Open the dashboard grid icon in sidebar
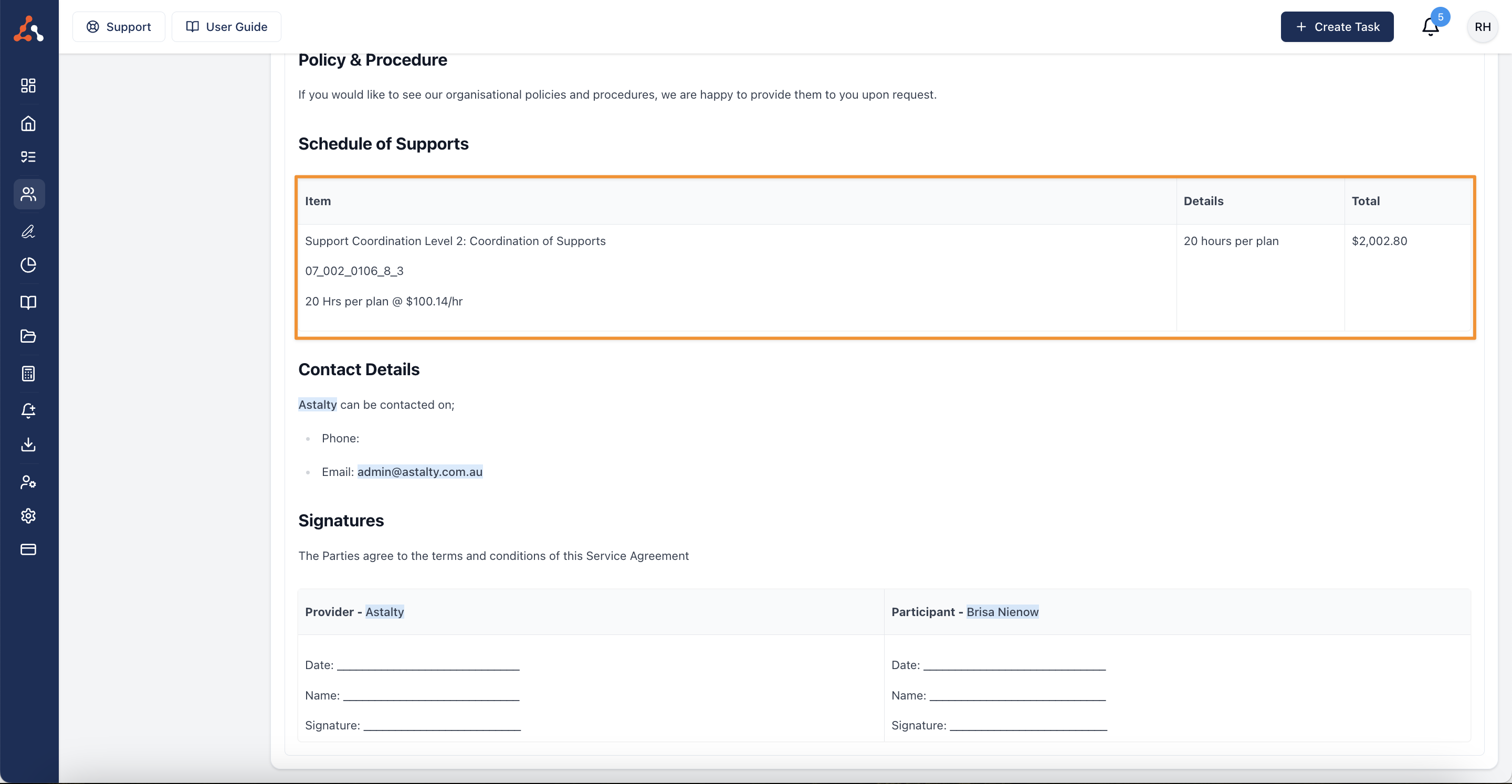Screen dimensions: 1512x784 (28, 86)
